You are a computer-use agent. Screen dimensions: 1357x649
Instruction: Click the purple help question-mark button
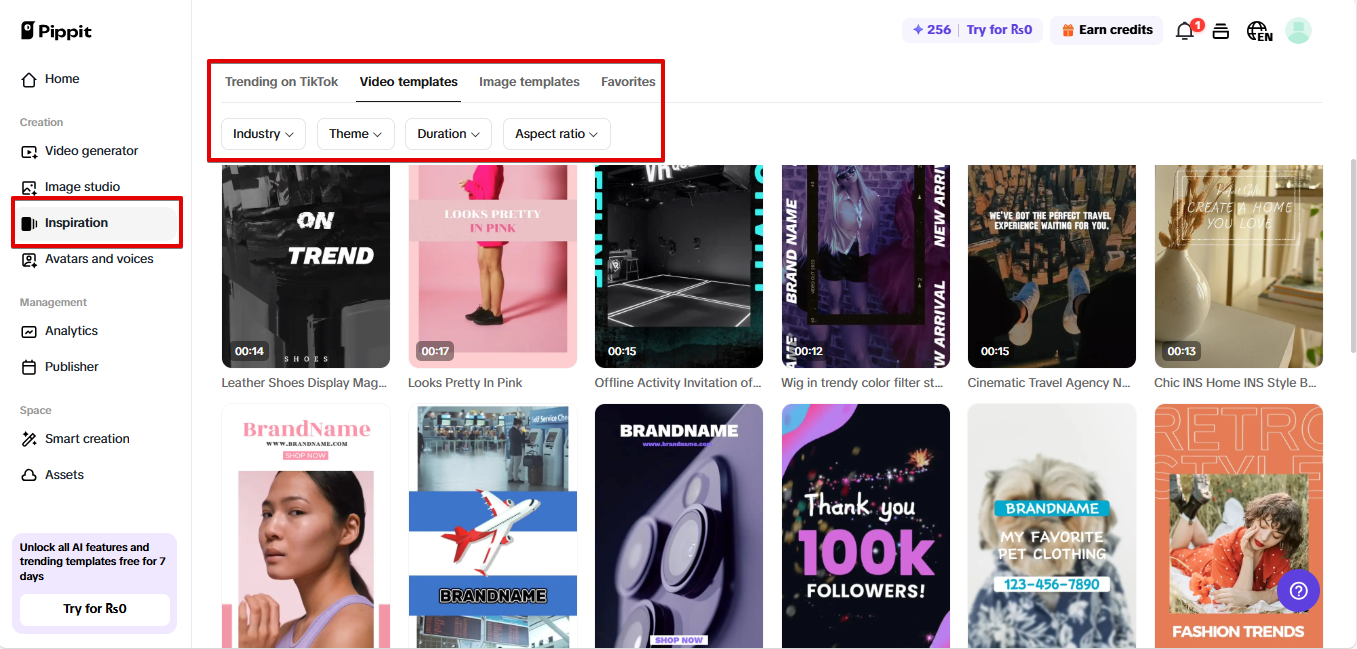1298,590
